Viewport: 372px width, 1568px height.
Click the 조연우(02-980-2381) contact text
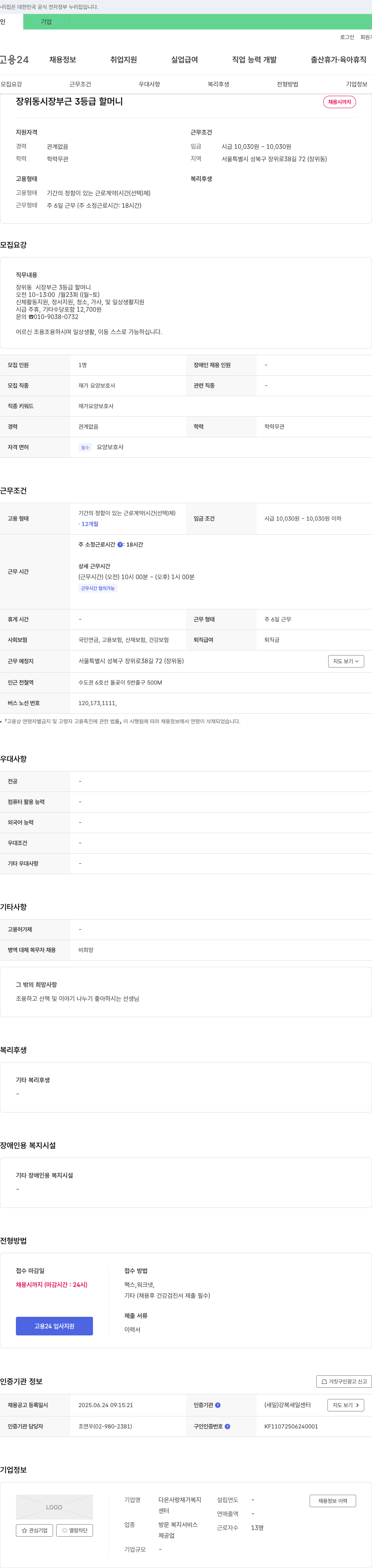(105, 1426)
